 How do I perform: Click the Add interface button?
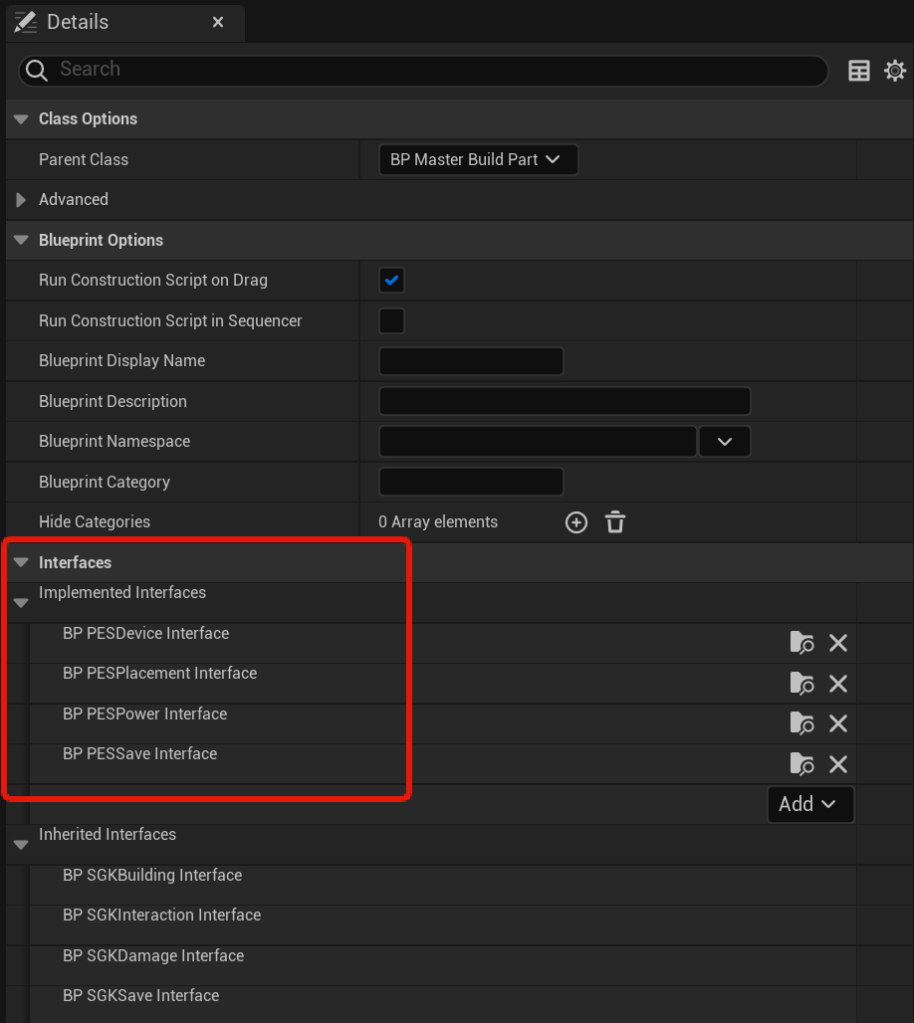point(810,804)
